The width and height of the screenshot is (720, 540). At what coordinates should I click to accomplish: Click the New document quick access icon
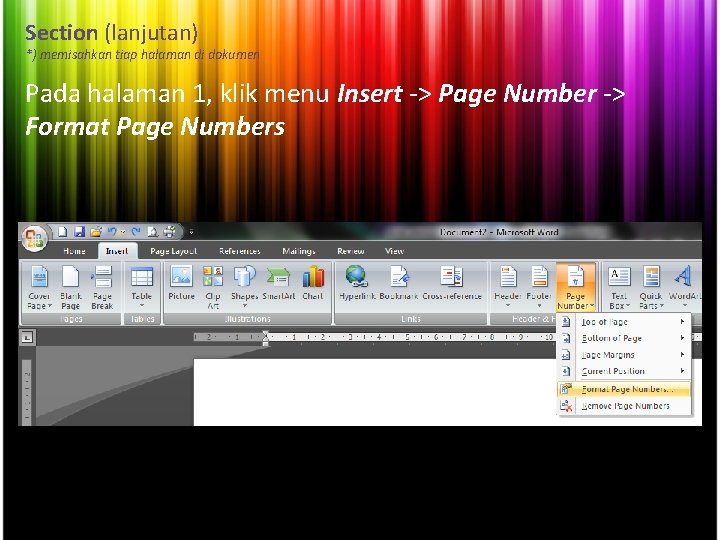click(x=62, y=232)
